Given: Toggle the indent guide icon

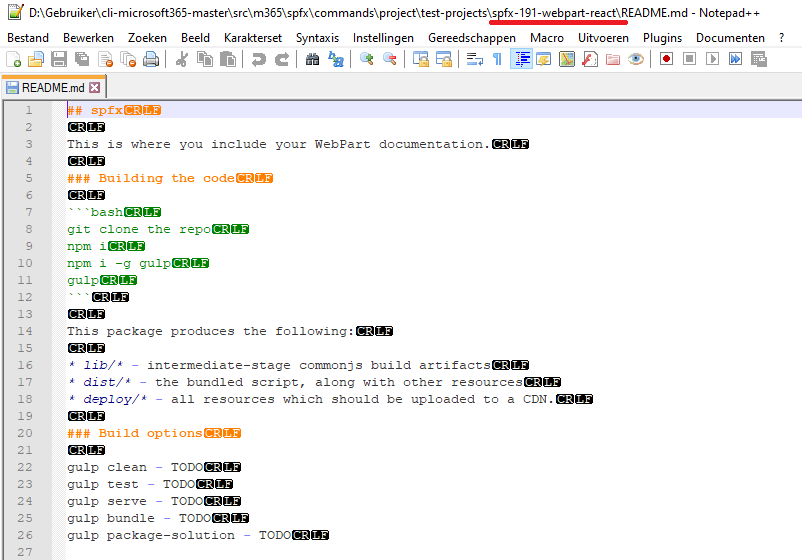Looking at the screenshot, I should tap(521, 59).
